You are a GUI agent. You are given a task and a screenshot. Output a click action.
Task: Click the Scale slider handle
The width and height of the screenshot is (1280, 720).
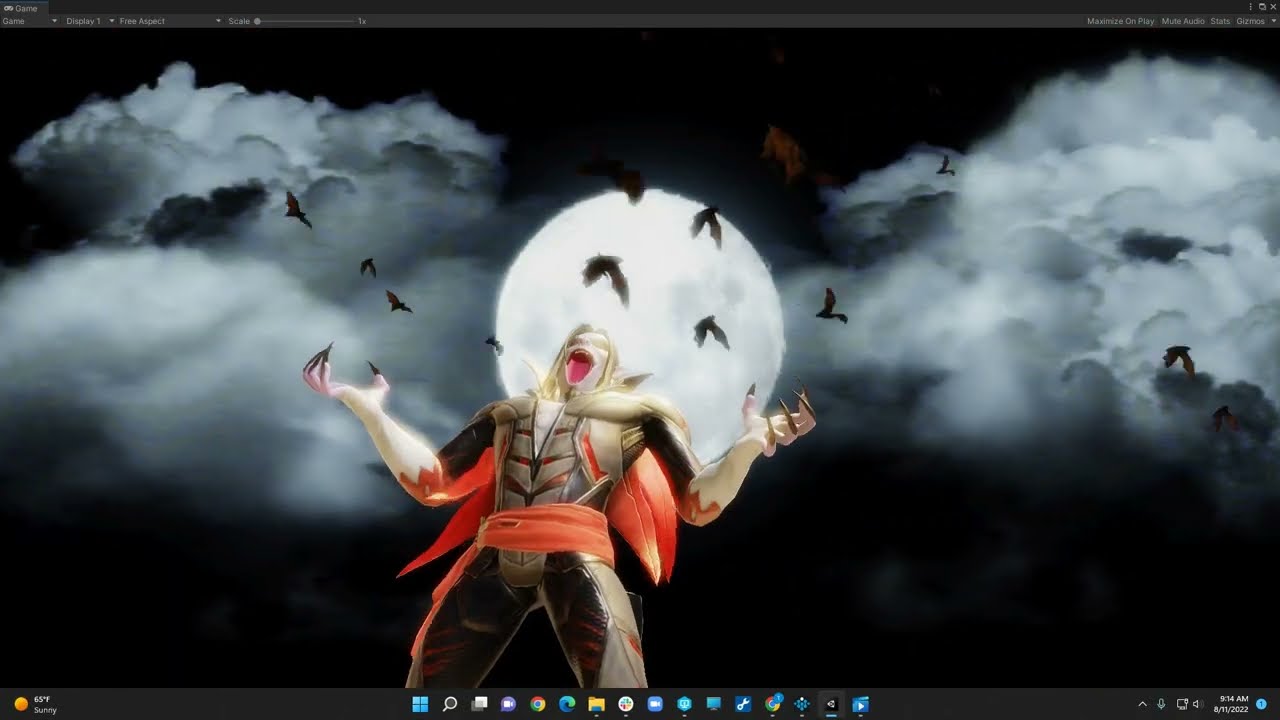point(258,21)
